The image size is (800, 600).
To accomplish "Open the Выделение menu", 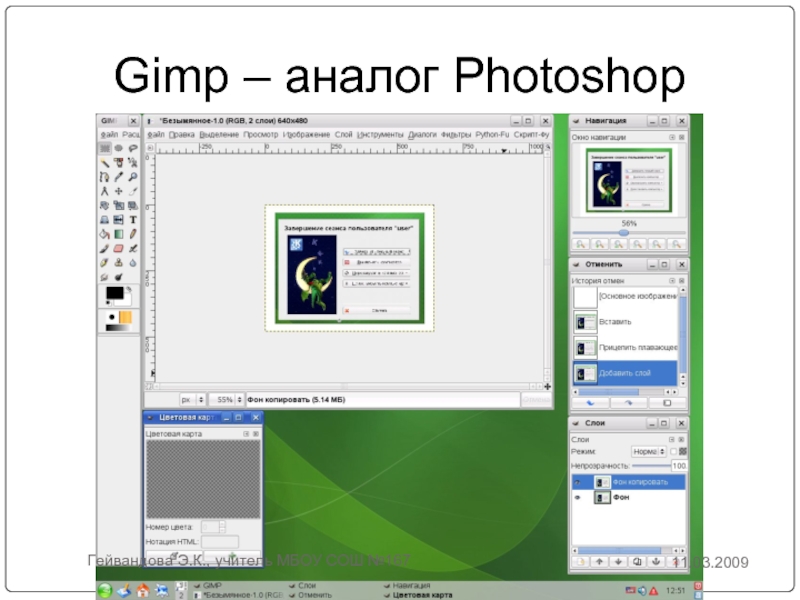I will 219,134.
